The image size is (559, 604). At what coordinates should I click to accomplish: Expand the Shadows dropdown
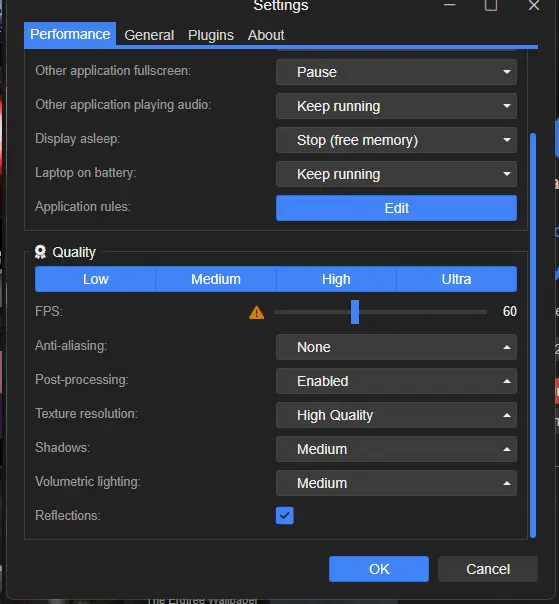point(396,449)
